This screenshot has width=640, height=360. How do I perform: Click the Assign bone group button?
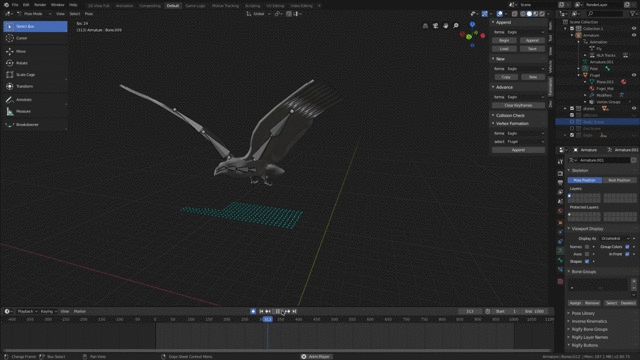pyautogui.click(x=575, y=303)
